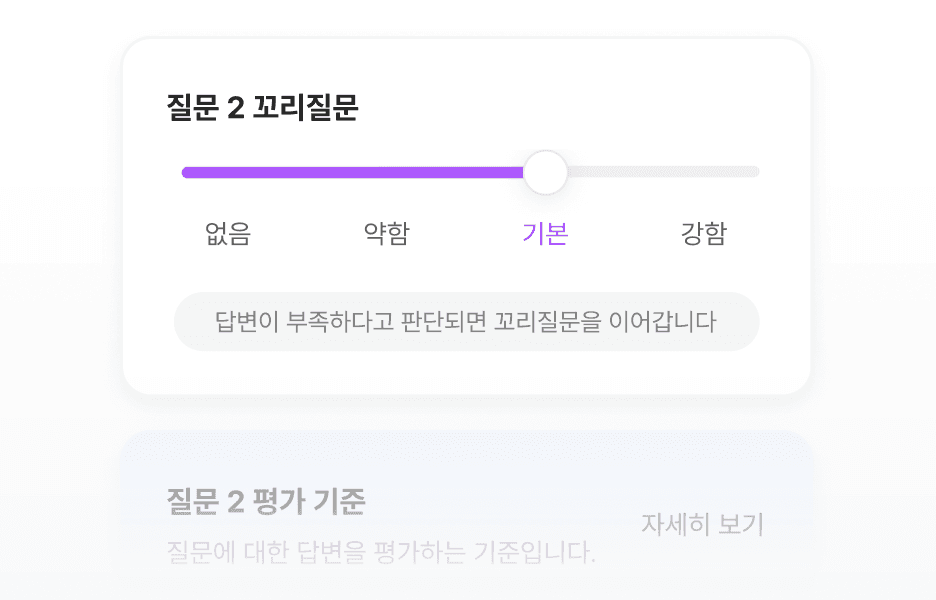Click the 답변이 부족하다고 판단되면 hint pill

[x=466, y=321]
